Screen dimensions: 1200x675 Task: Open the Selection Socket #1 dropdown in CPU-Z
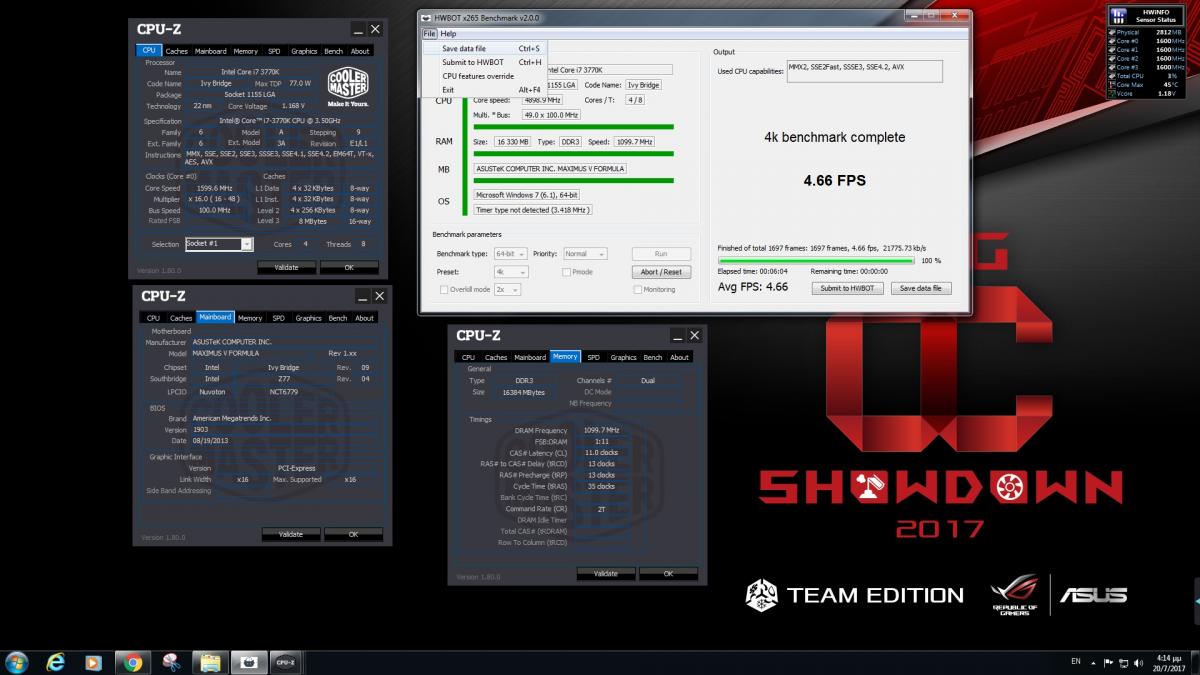[x=219, y=243]
